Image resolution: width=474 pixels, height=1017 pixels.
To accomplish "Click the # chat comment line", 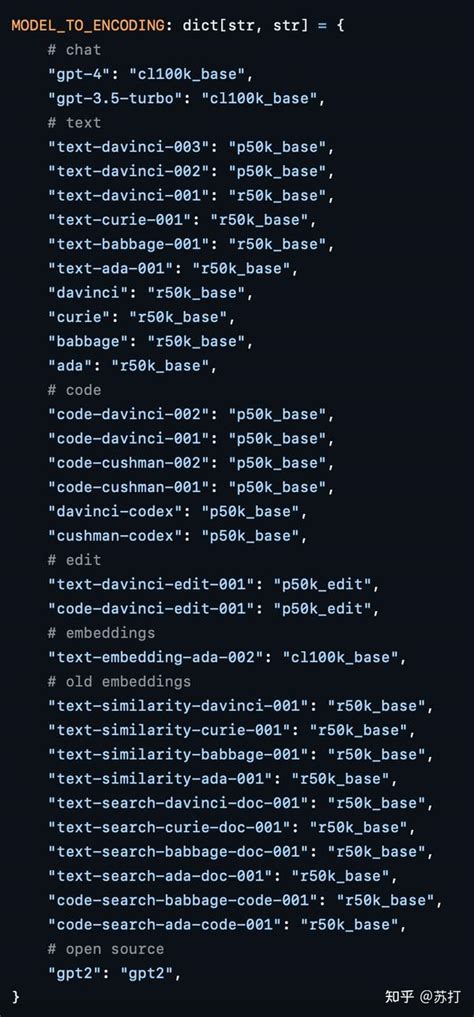I will tap(74, 50).
